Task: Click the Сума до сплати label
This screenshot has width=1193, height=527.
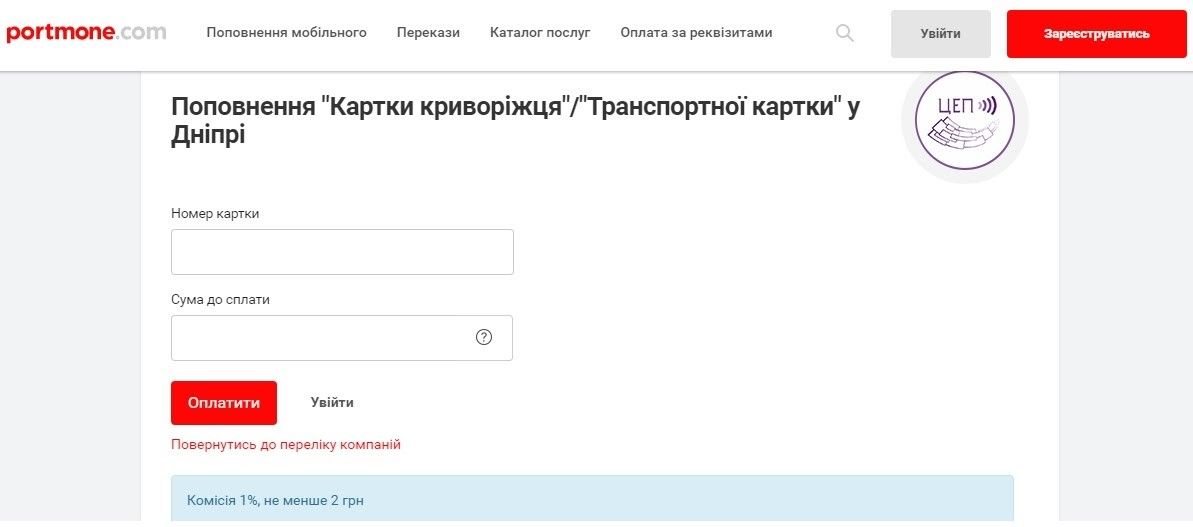Action: [x=221, y=300]
